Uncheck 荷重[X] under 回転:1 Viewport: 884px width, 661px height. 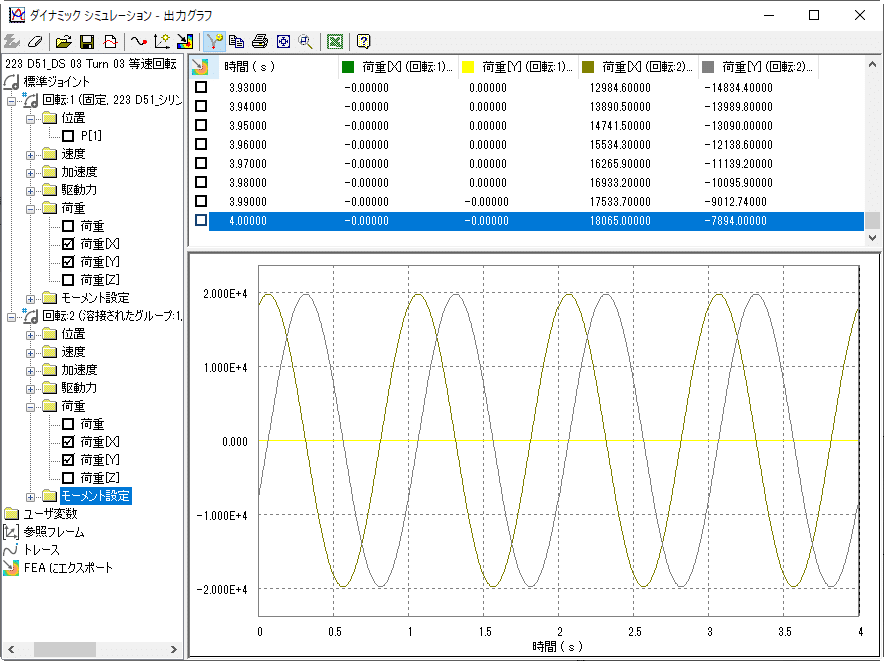68,244
